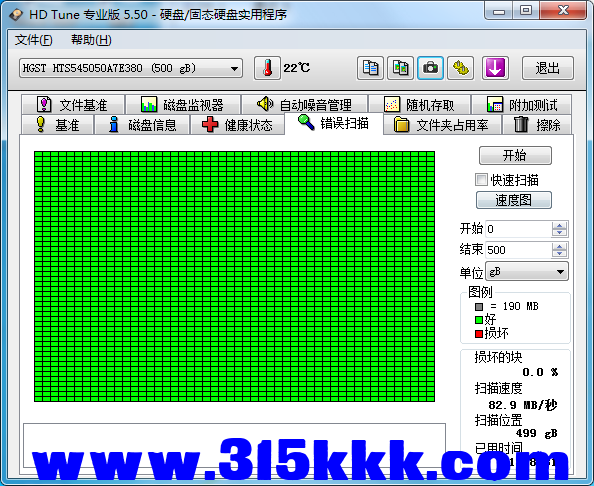
Task: Open the 单位 gB unit dropdown
Action: click(527, 272)
